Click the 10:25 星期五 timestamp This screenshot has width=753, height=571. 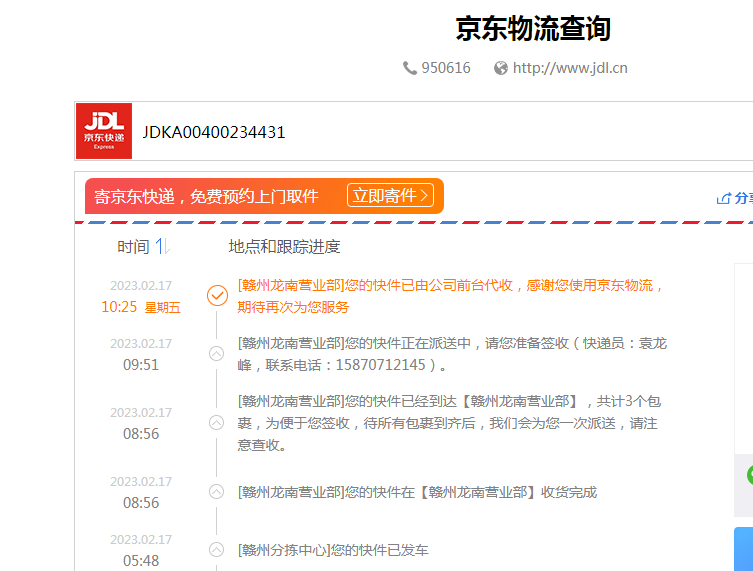point(141,307)
